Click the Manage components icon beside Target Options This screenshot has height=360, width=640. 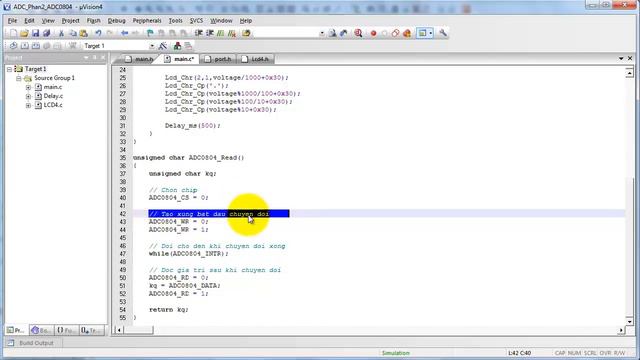[177, 46]
